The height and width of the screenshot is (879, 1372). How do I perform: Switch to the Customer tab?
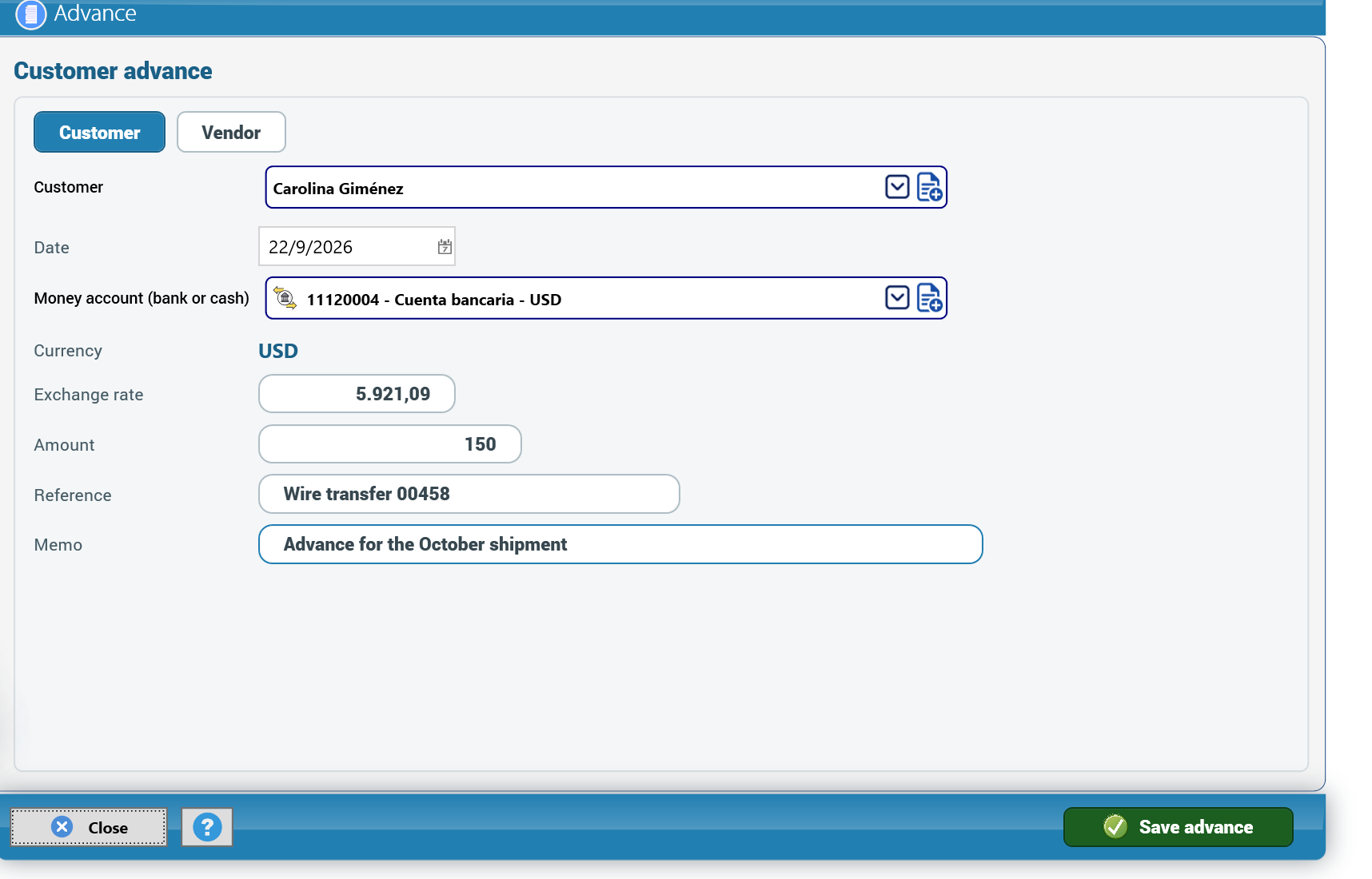pos(99,132)
